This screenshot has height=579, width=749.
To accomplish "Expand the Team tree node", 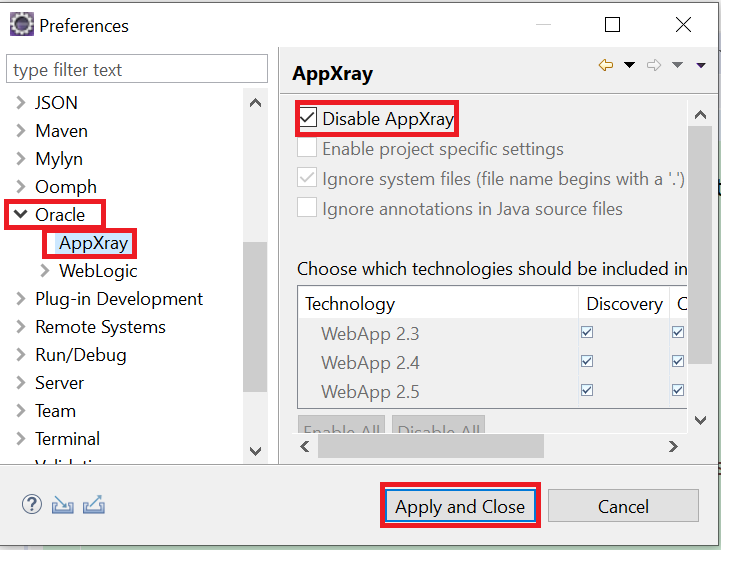I will point(21,411).
